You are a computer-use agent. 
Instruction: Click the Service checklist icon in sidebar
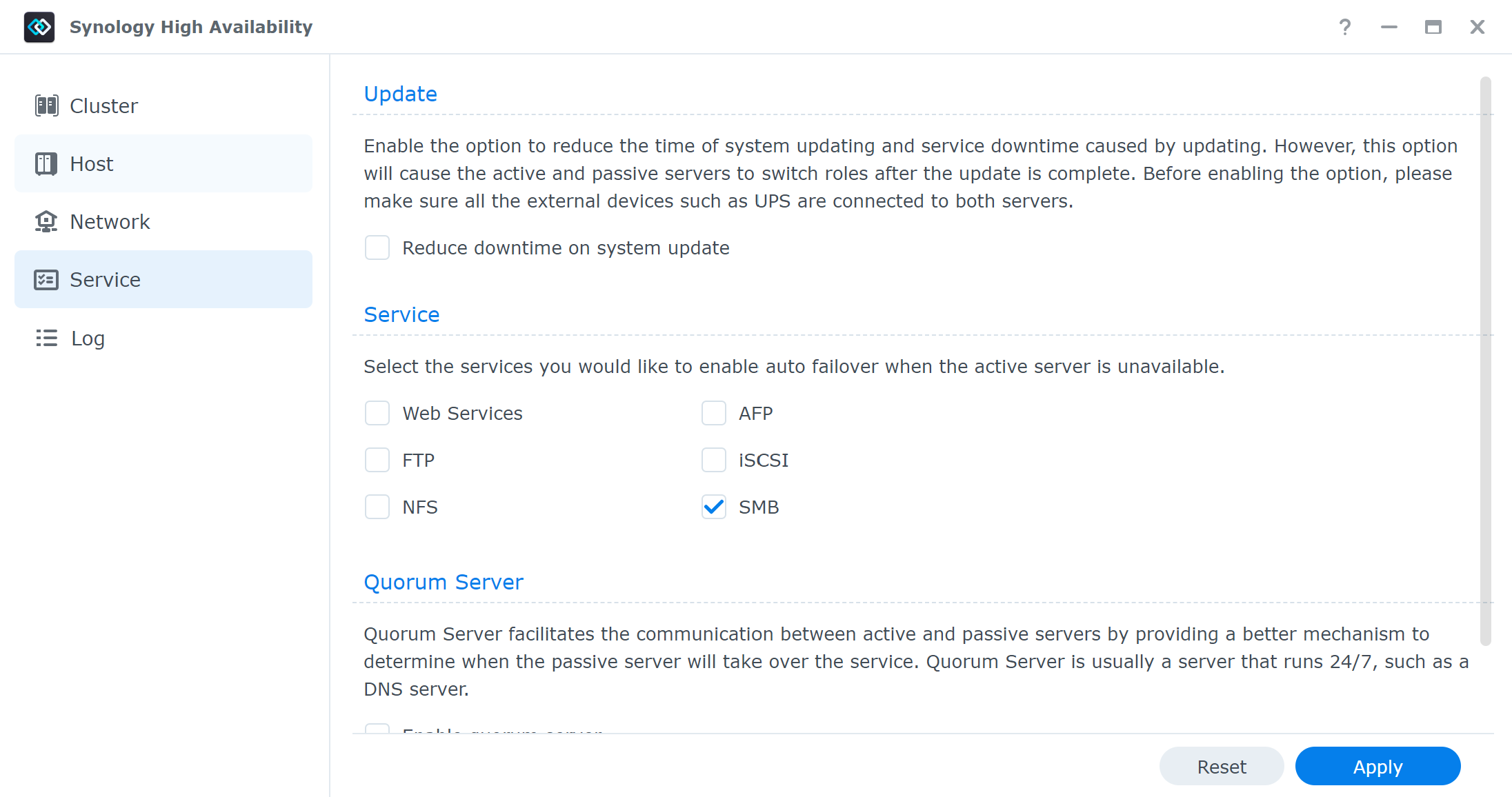(x=46, y=279)
